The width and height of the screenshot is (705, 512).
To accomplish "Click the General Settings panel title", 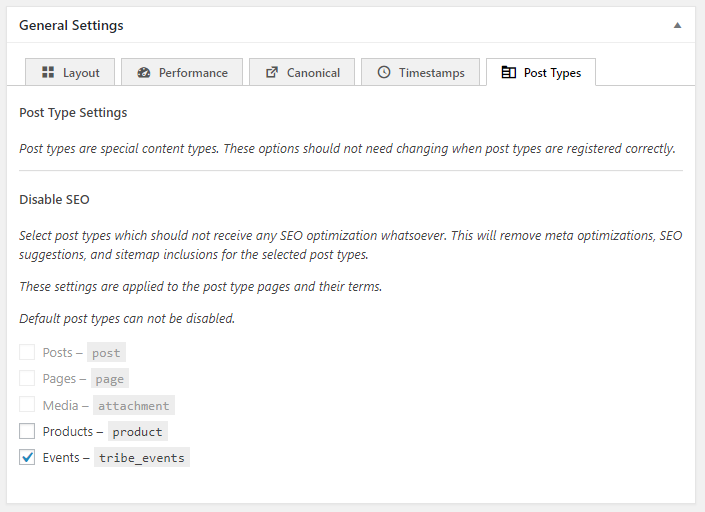I will [x=71, y=25].
